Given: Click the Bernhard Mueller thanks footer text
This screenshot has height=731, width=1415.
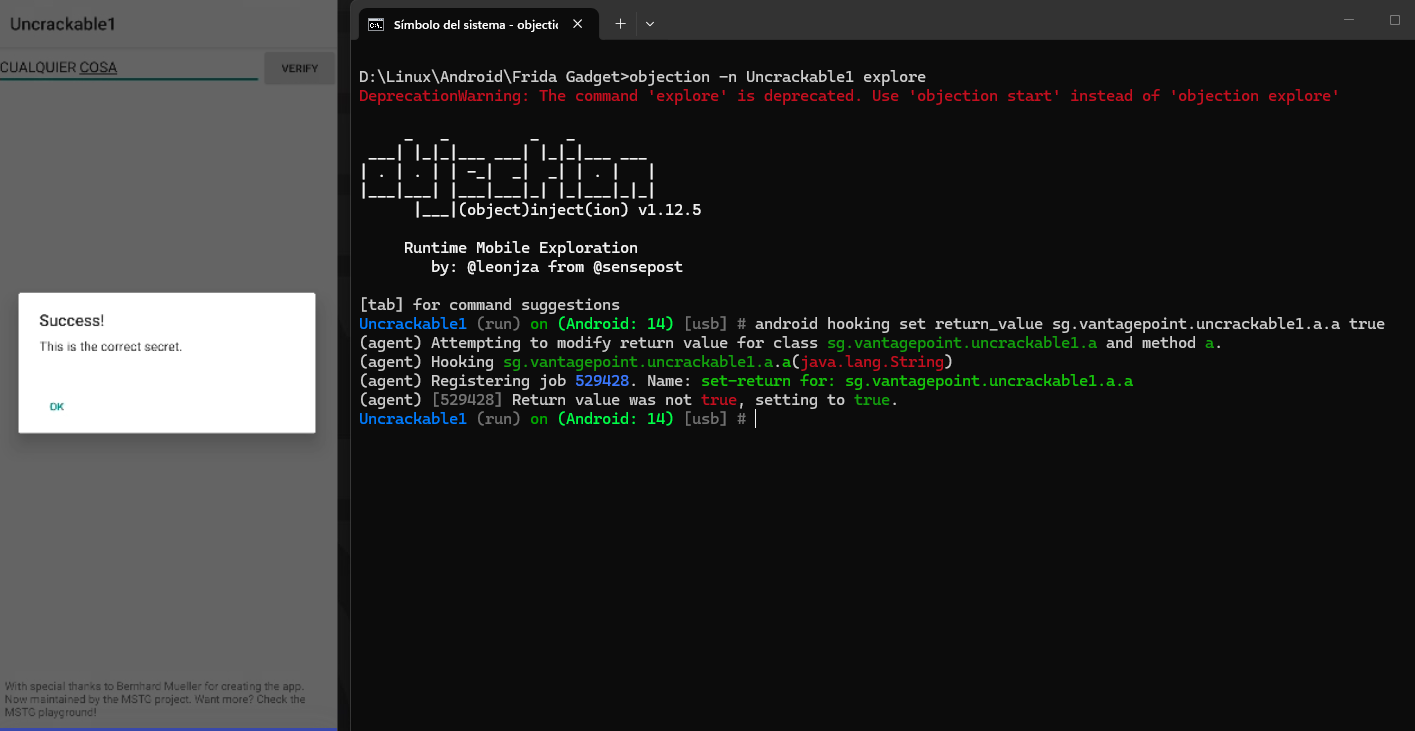Looking at the screenshot, I should [155, 699].
